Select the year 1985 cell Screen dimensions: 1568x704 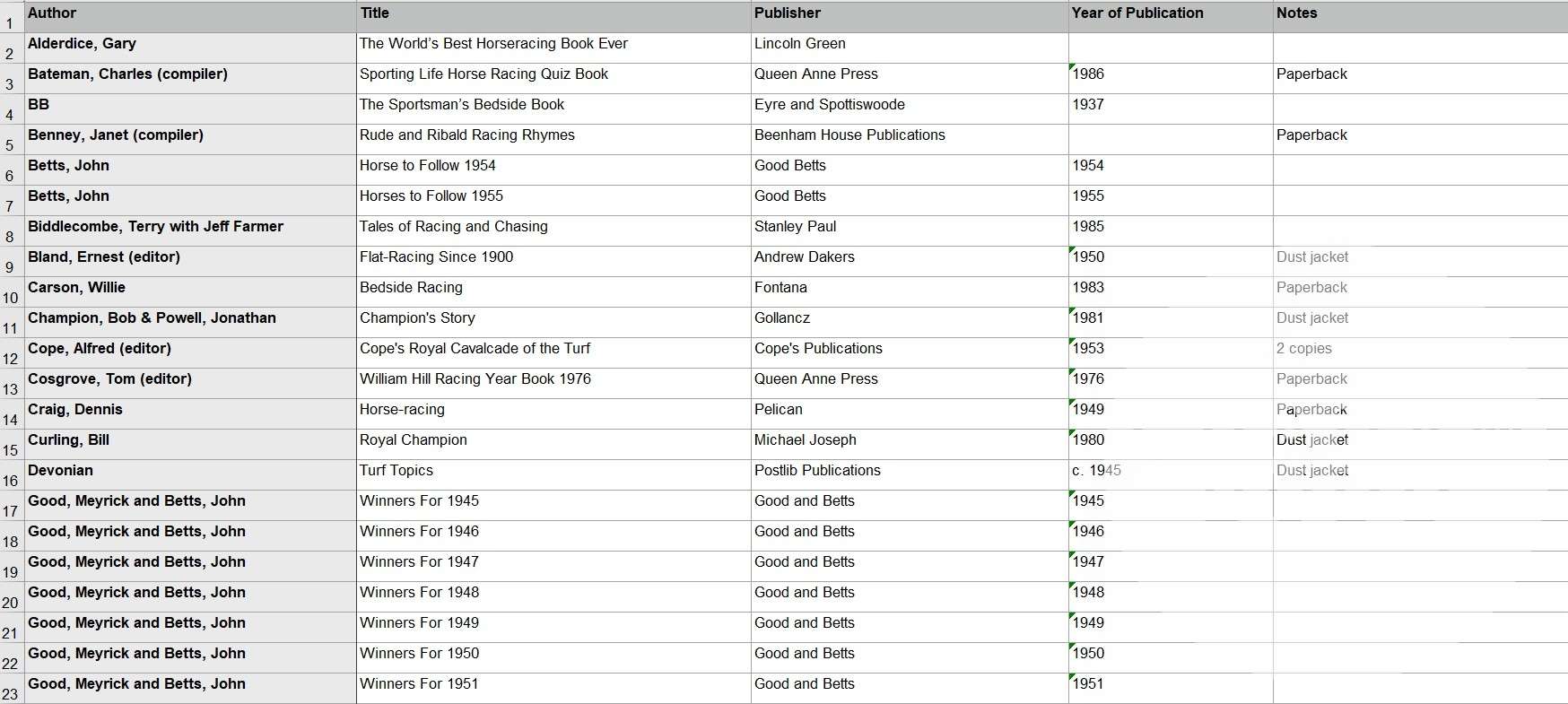coord(1171,231)
